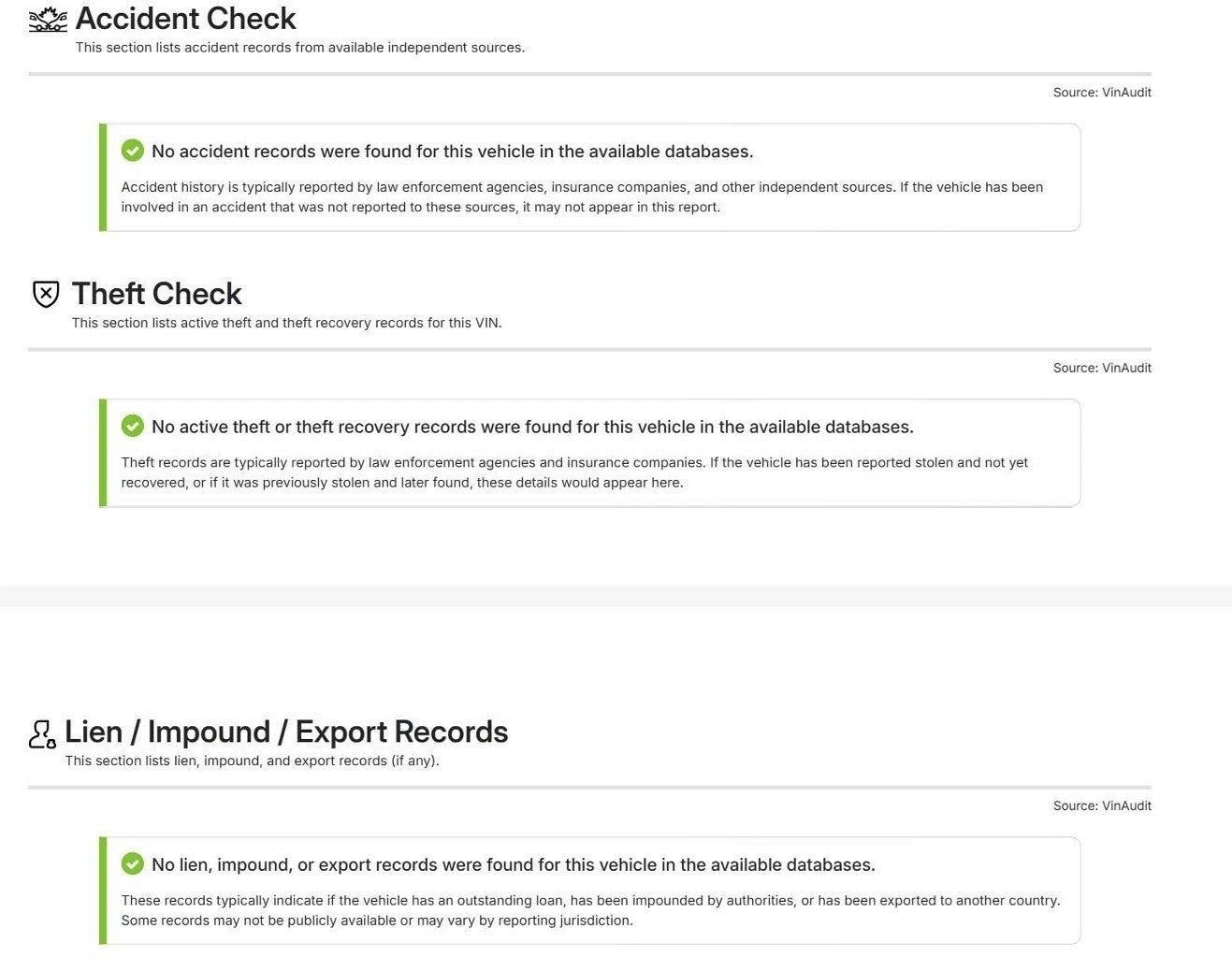Click Source: VinAudit under Lien records
Viewport: 1232px width, 972px height.
tap(1102, 805)
